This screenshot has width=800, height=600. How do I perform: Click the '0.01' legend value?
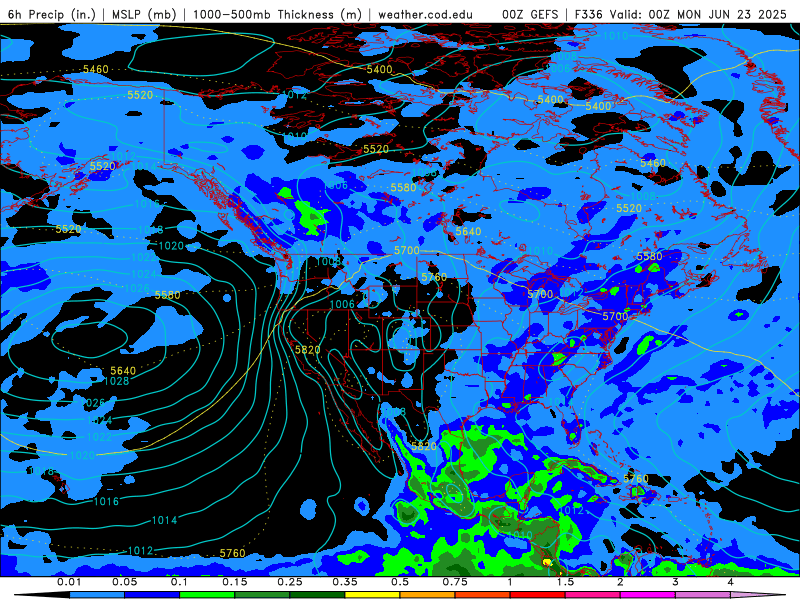pyautogui.click(x=69, y=582)
